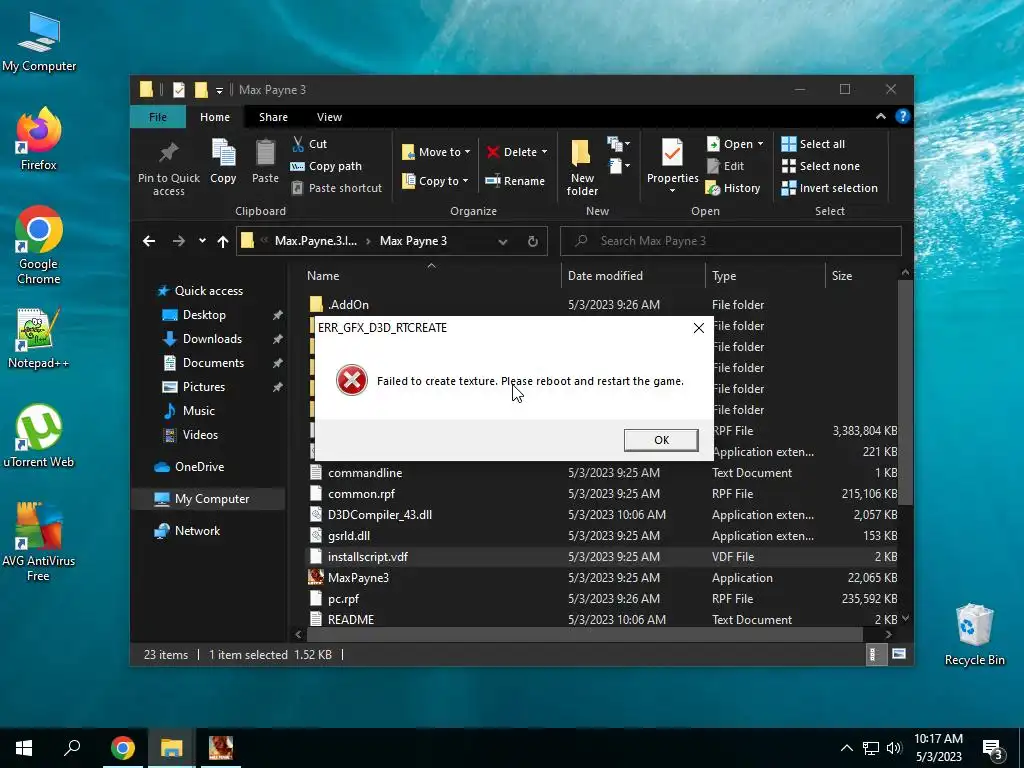Screen dimensions: 1024x768
Task: Switch to the Home ribbon tab
Action: click(215, 117)
